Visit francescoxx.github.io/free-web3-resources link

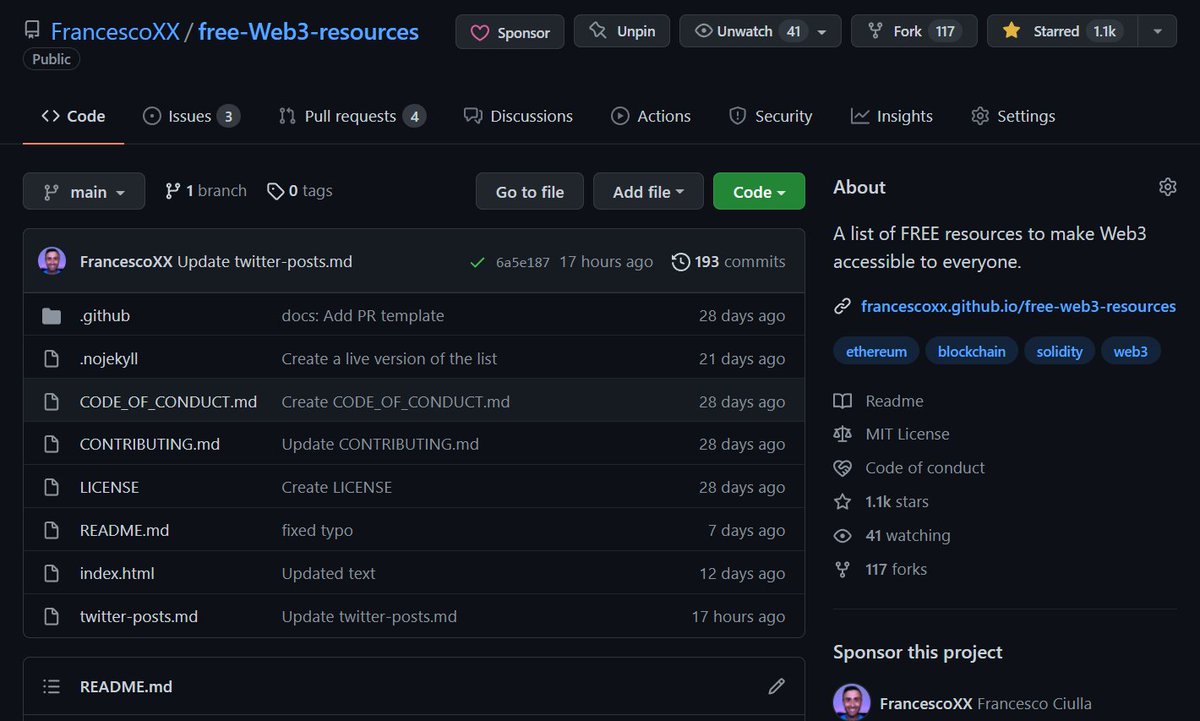tap(1018, 306)
